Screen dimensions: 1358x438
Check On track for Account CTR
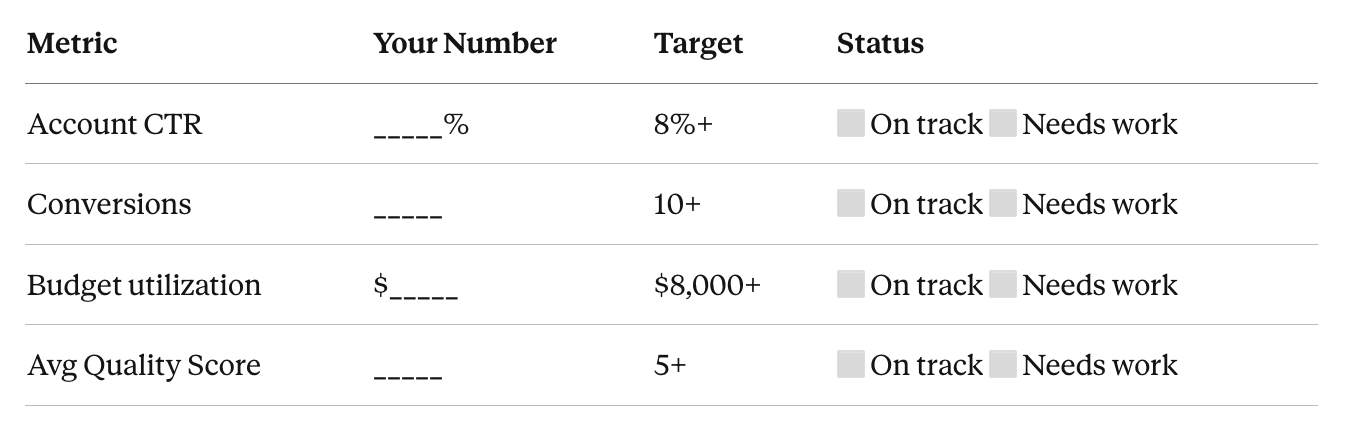pyautogui.click(x=851, y=124)
